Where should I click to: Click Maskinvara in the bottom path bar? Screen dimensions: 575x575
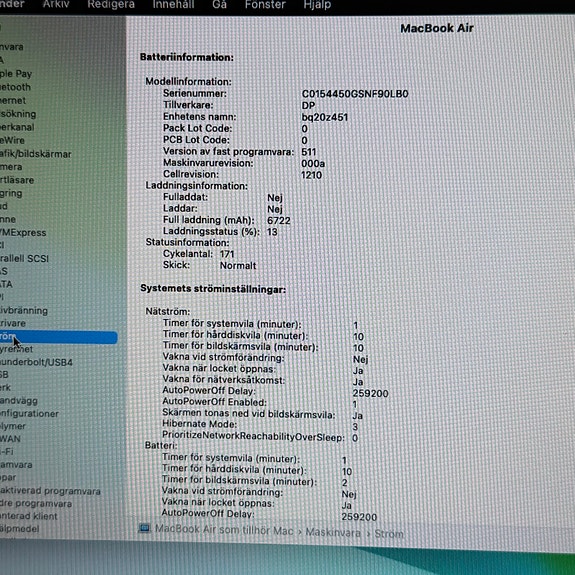333,532
